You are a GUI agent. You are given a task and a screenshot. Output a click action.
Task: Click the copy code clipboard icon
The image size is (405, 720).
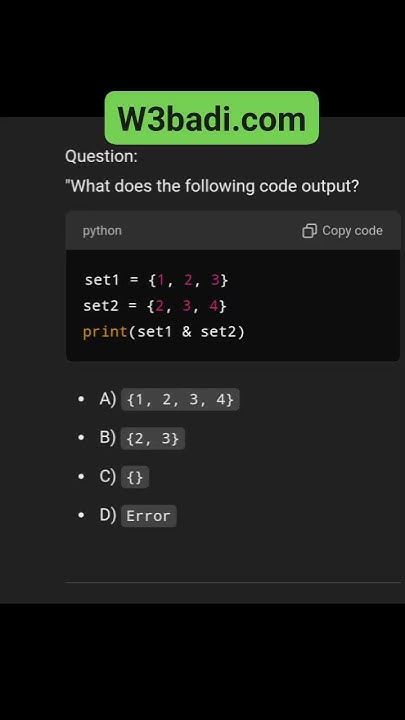pyautogui.click(x=309, y=231)
